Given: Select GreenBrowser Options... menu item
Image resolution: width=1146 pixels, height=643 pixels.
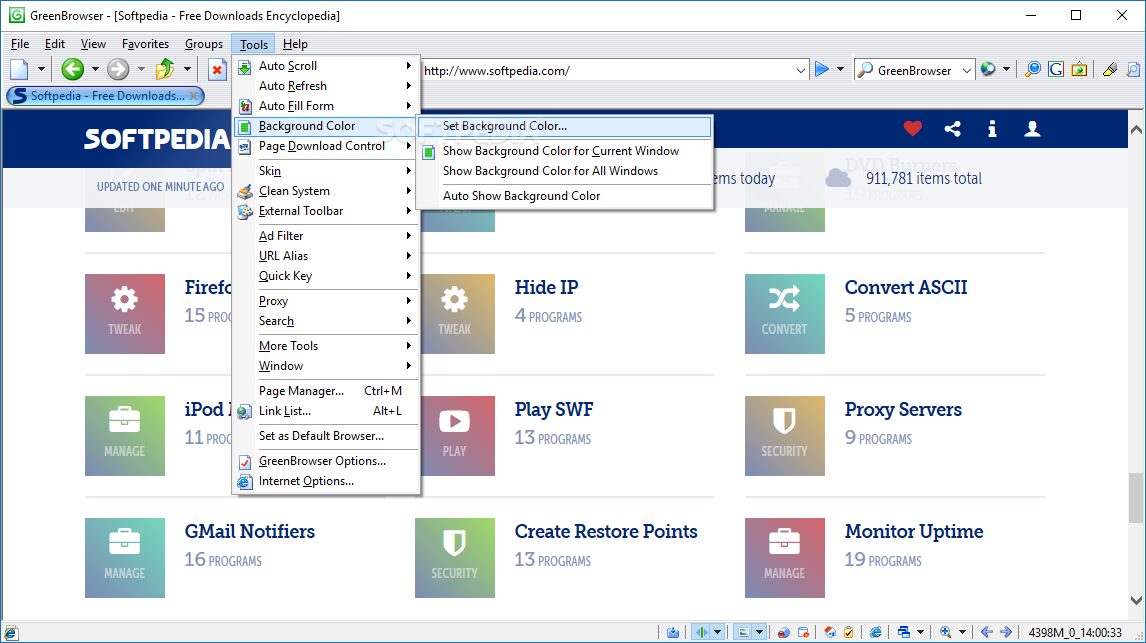Looking at the screenshot, I should click(x=325, y=460).
